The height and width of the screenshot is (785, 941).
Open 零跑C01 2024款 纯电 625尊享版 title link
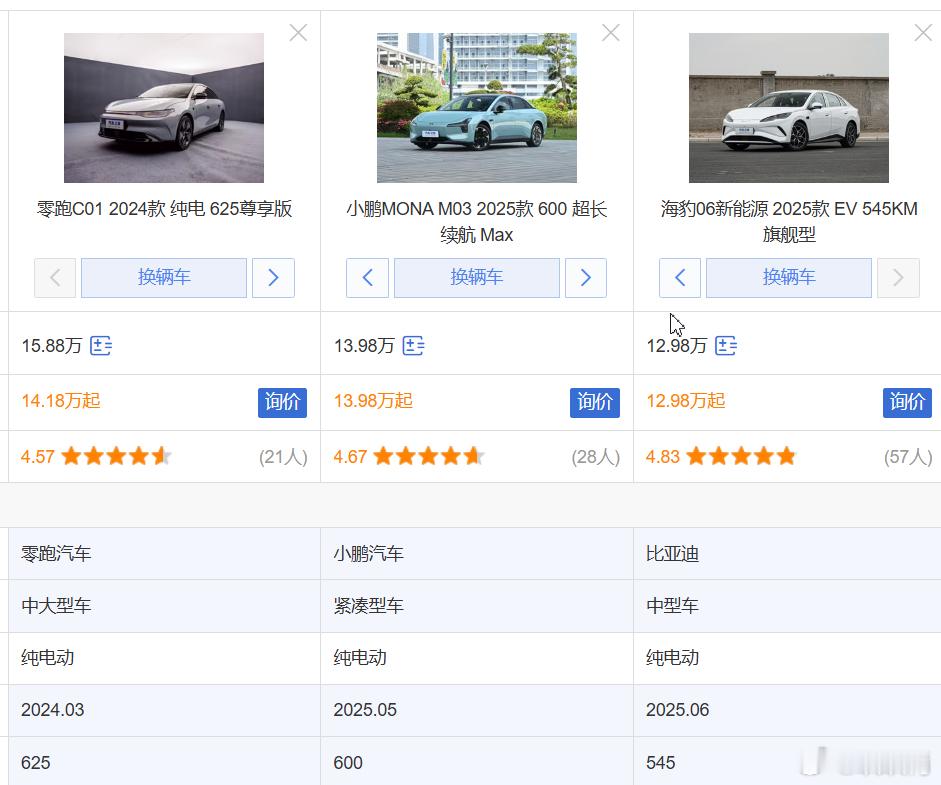164,209
